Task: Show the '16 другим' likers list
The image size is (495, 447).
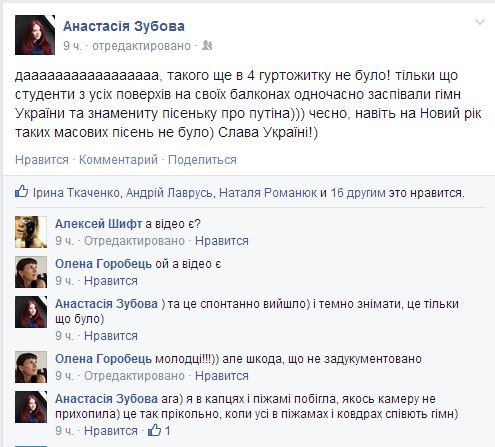Action: click(358, 193)
